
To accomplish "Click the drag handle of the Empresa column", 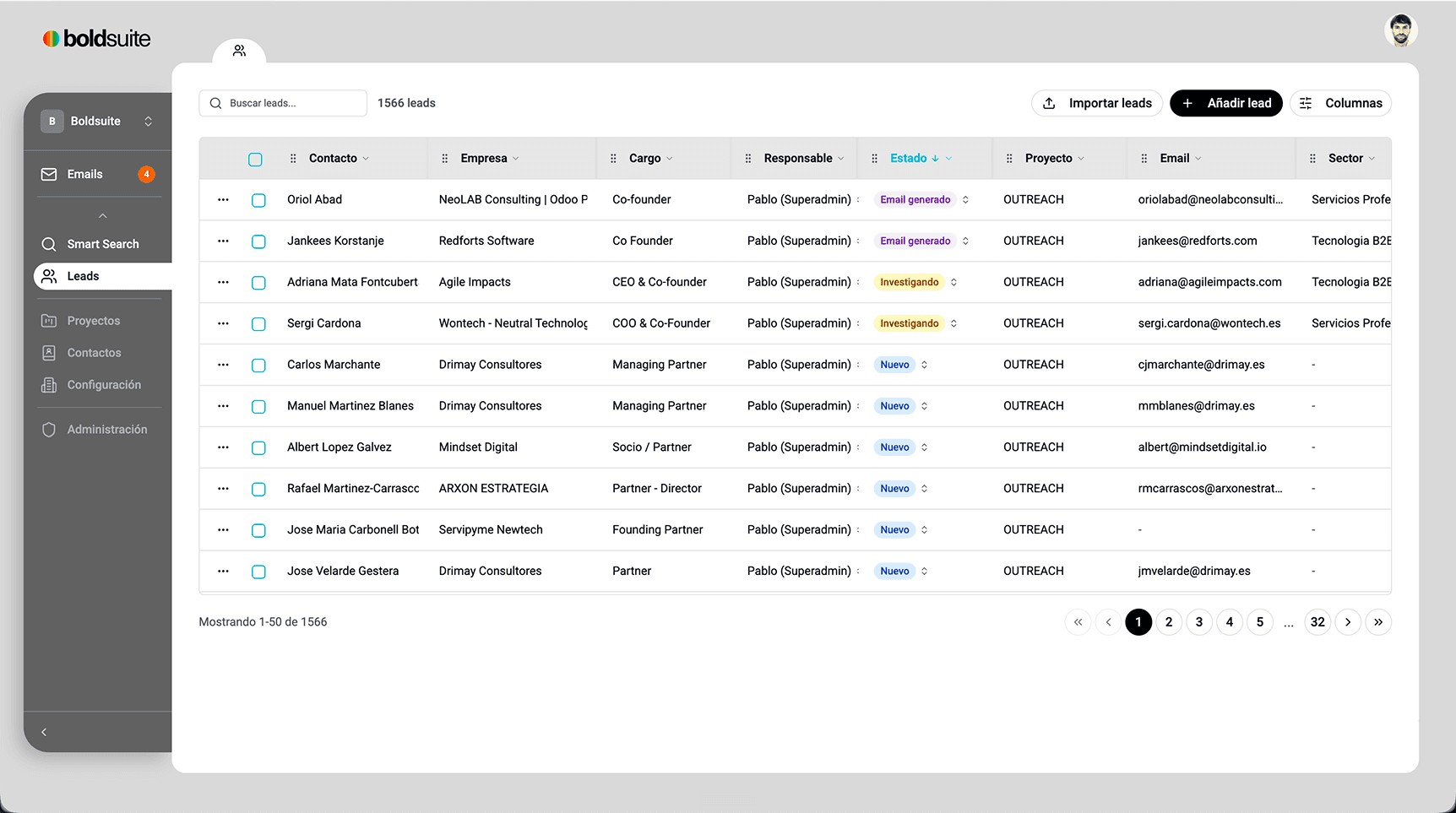I will tap(445, 159).
